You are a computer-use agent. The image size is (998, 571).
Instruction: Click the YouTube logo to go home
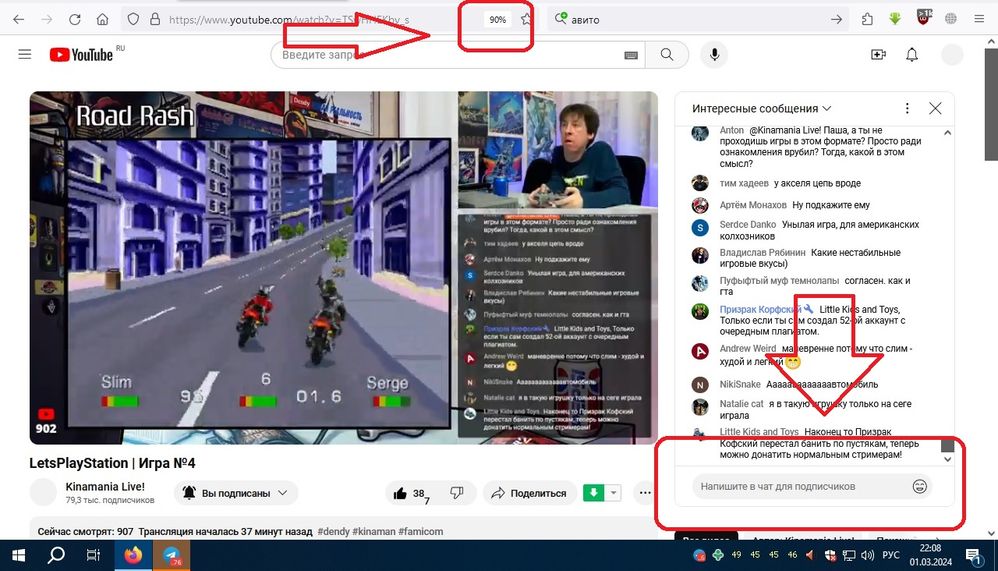pyautogui.click(x=81, y=55)
